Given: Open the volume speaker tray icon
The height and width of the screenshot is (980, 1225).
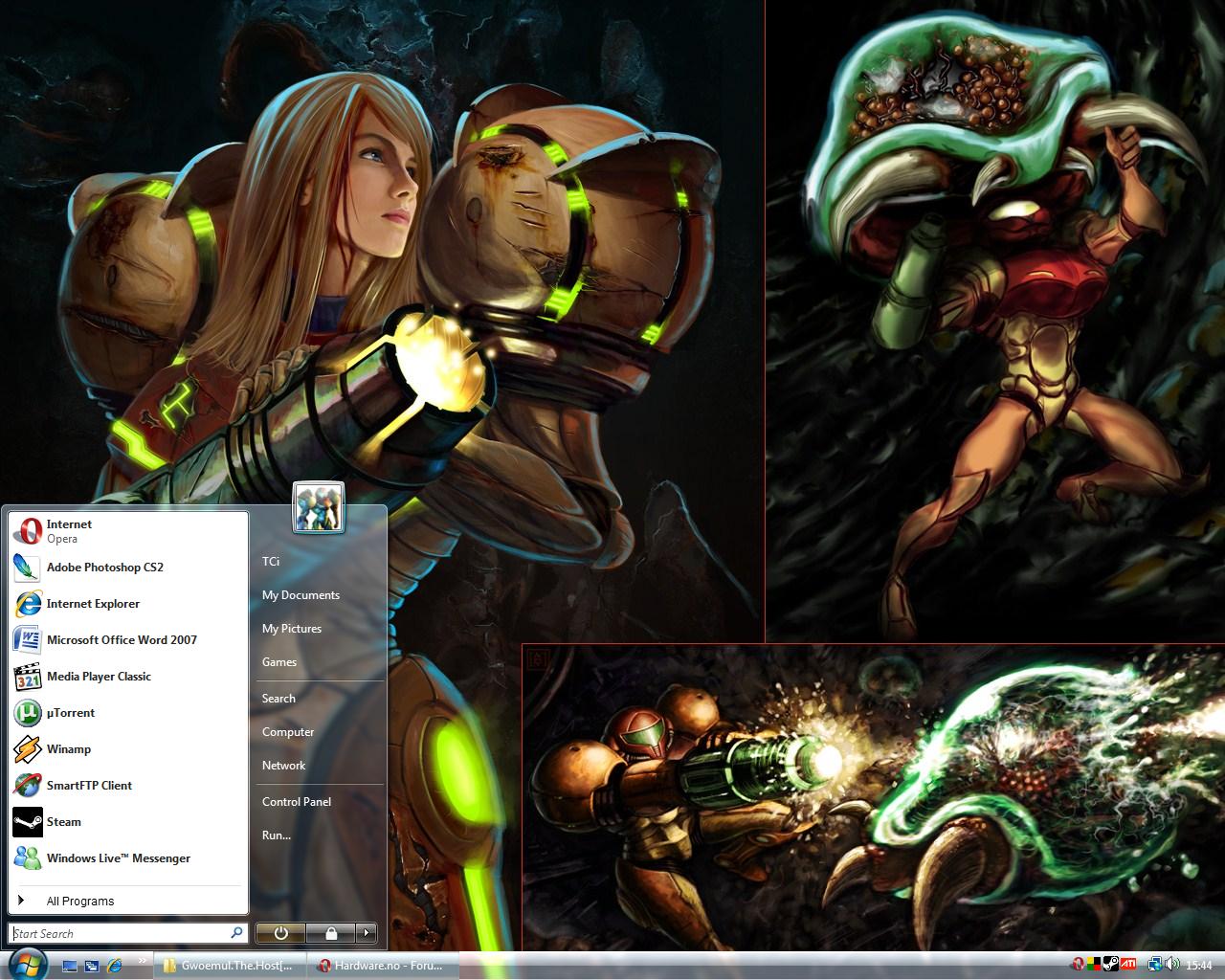Looking at the screenshot, I should tap(1170, 965).
